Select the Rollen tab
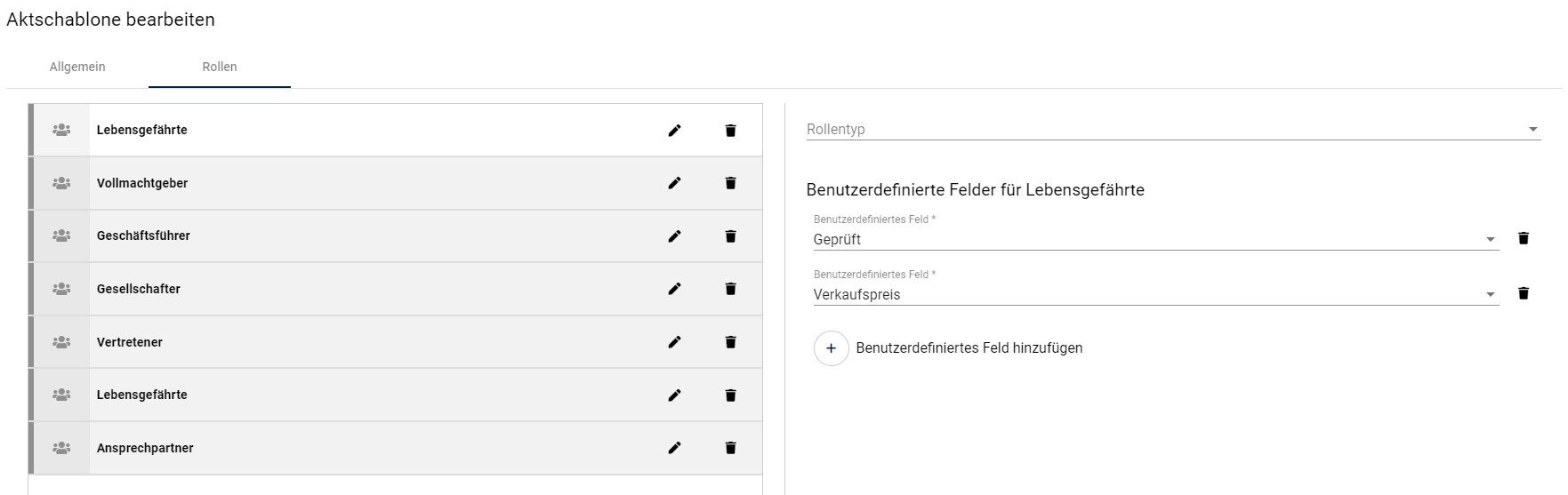This screenshot has height=495, width=1568. (x=220, y=67)
